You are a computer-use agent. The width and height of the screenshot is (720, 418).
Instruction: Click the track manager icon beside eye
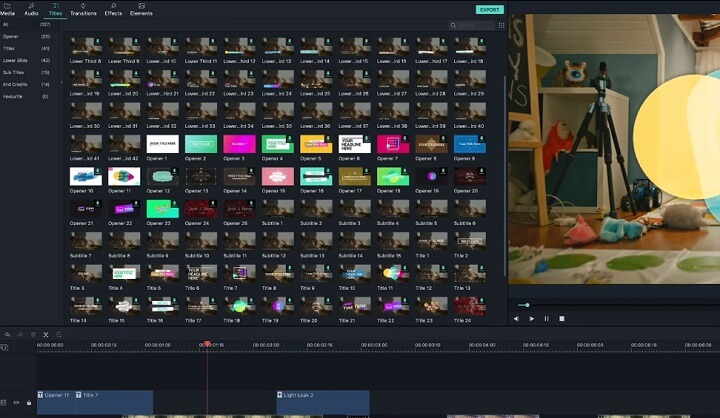click(x=3, y=403)
